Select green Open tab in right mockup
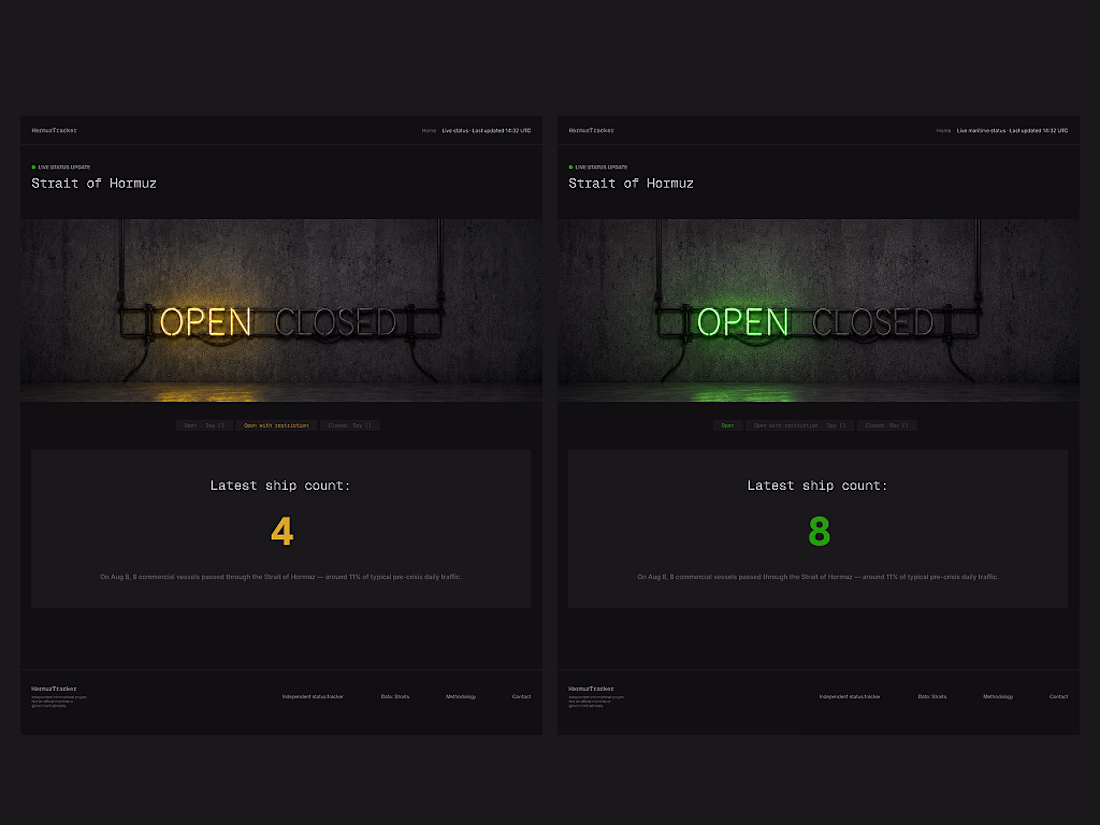Viewport: 1100px width, 825px height. (x=727, y=425)
